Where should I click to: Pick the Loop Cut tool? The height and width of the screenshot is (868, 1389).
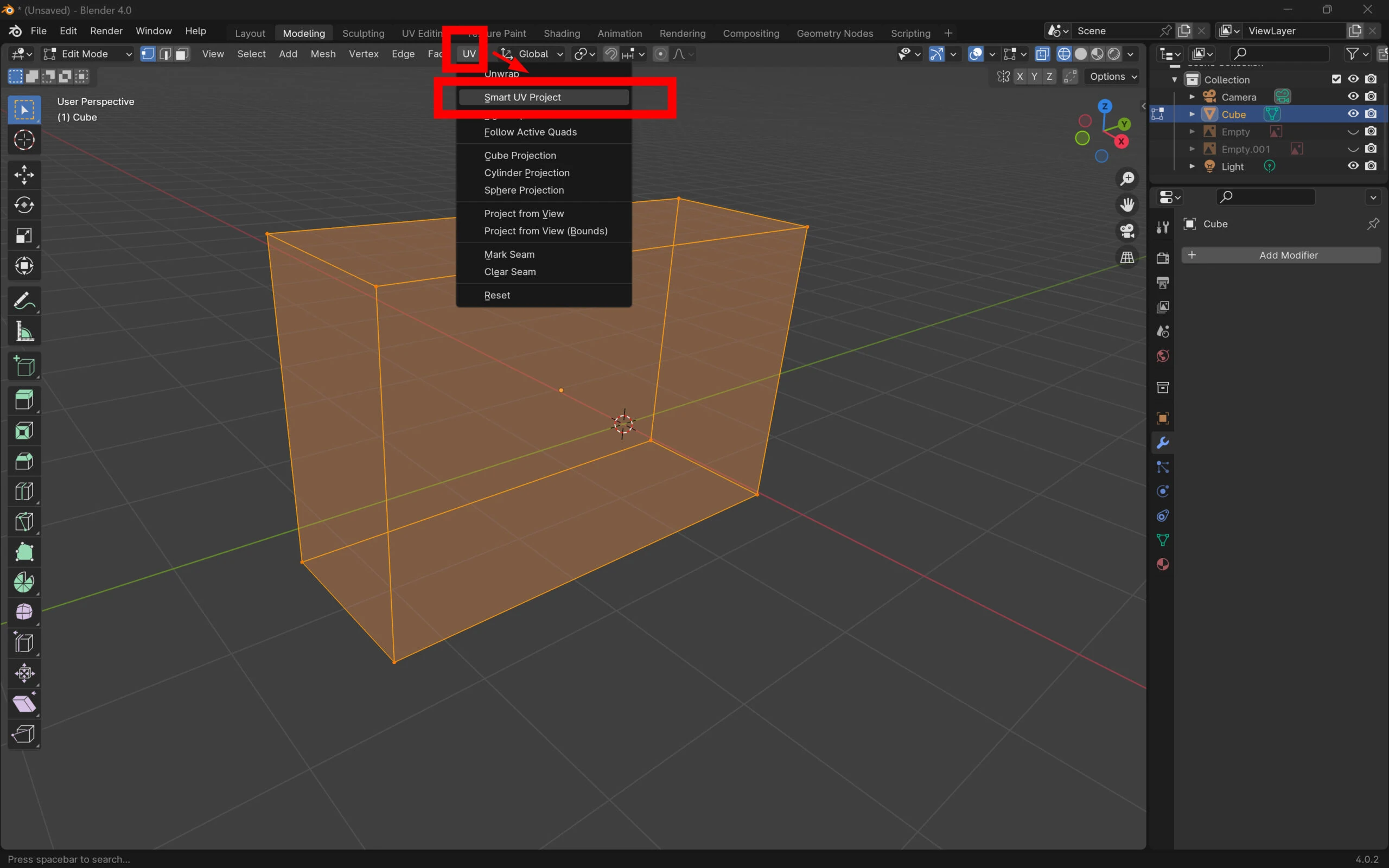(x=24, y=492)
